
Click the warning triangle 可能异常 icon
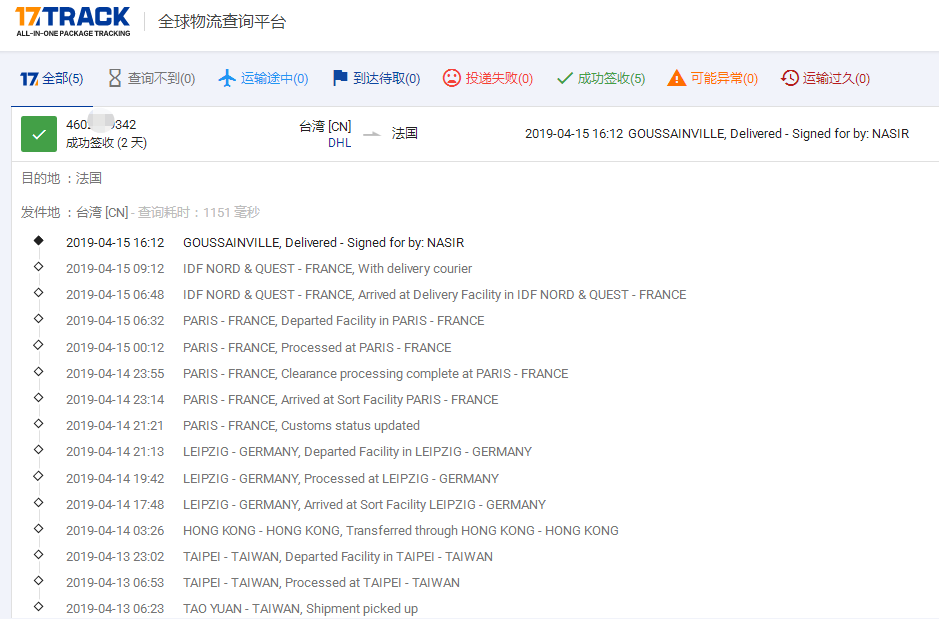pyautogui.click(x=677, y=78)
